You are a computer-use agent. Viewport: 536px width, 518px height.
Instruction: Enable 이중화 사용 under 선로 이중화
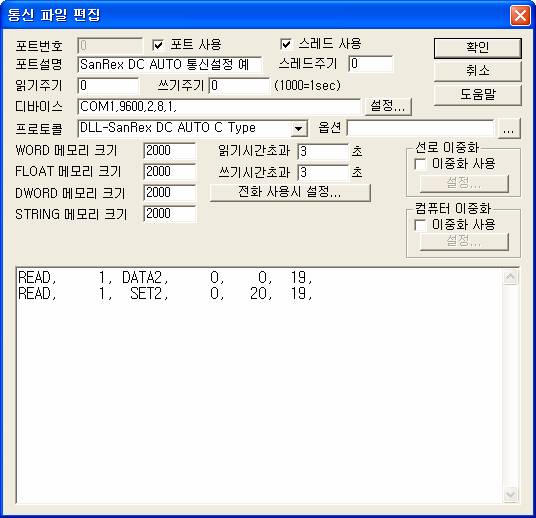click(x=420, y=164)
